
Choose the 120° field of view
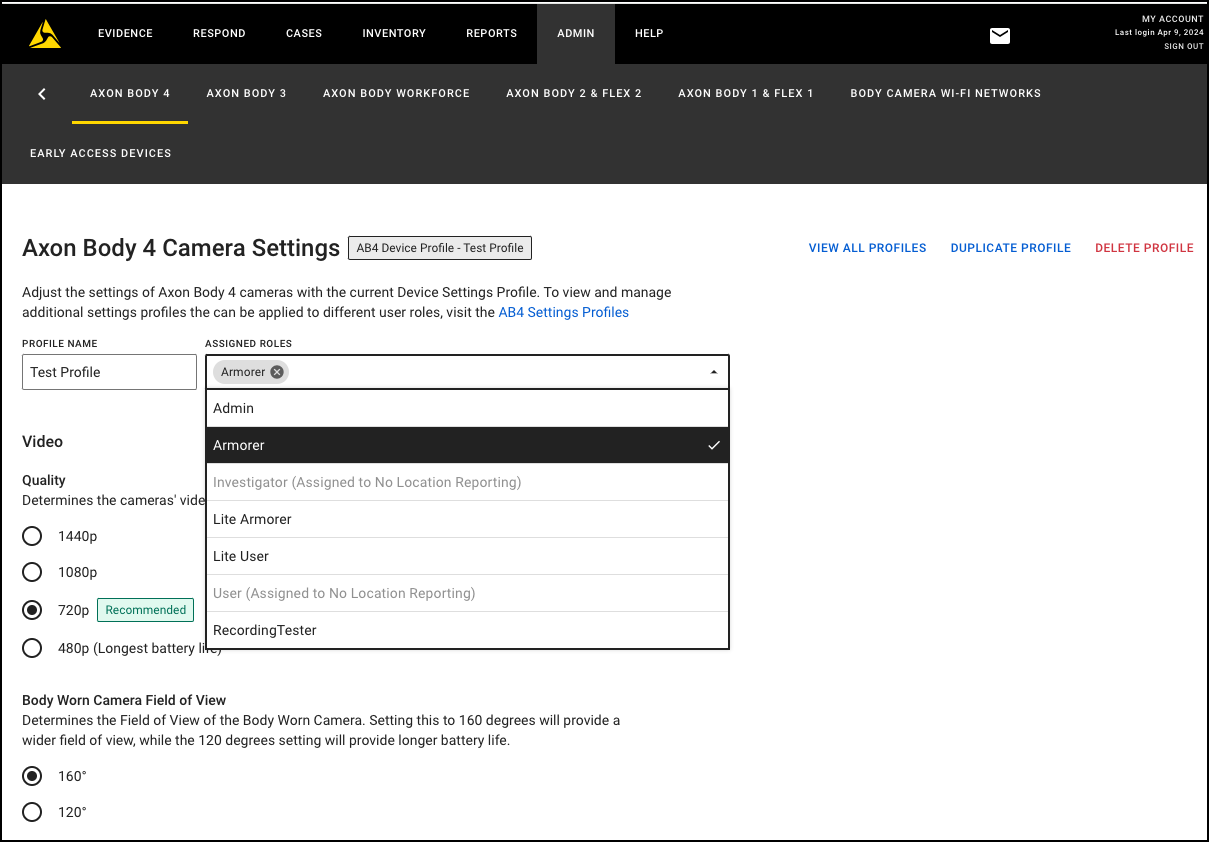click(32, 812)
